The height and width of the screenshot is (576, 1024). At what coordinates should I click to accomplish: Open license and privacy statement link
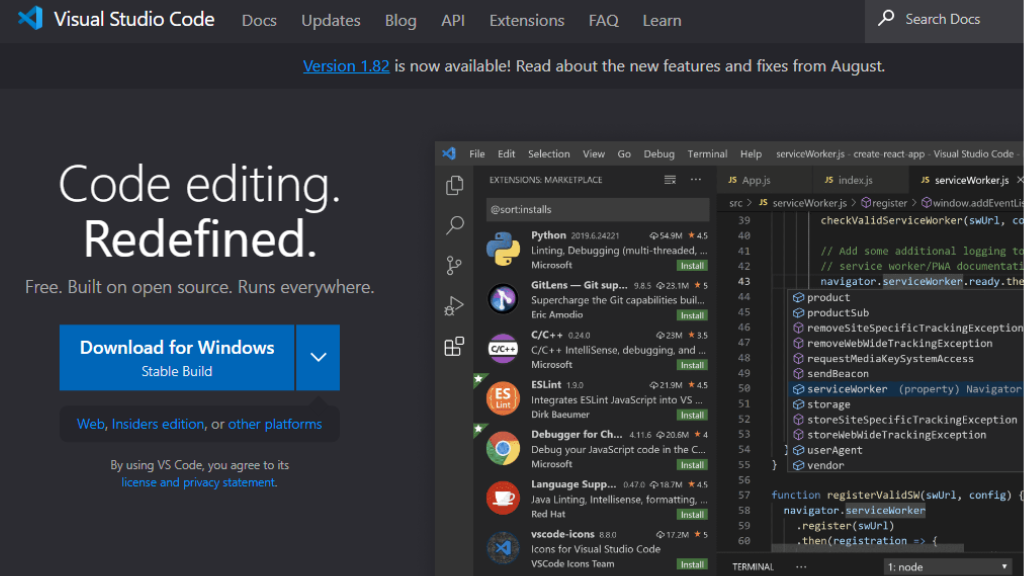click(198, 482)
